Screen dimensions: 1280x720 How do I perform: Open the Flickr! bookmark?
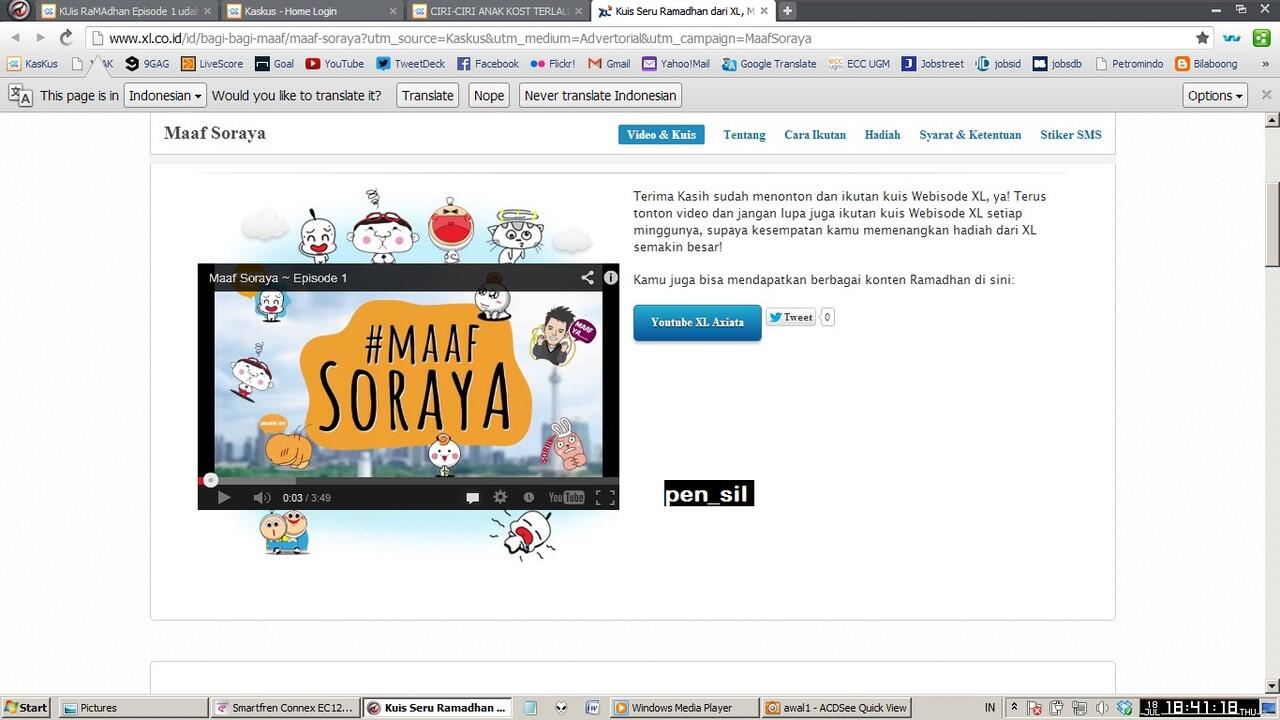coord(553,64)
